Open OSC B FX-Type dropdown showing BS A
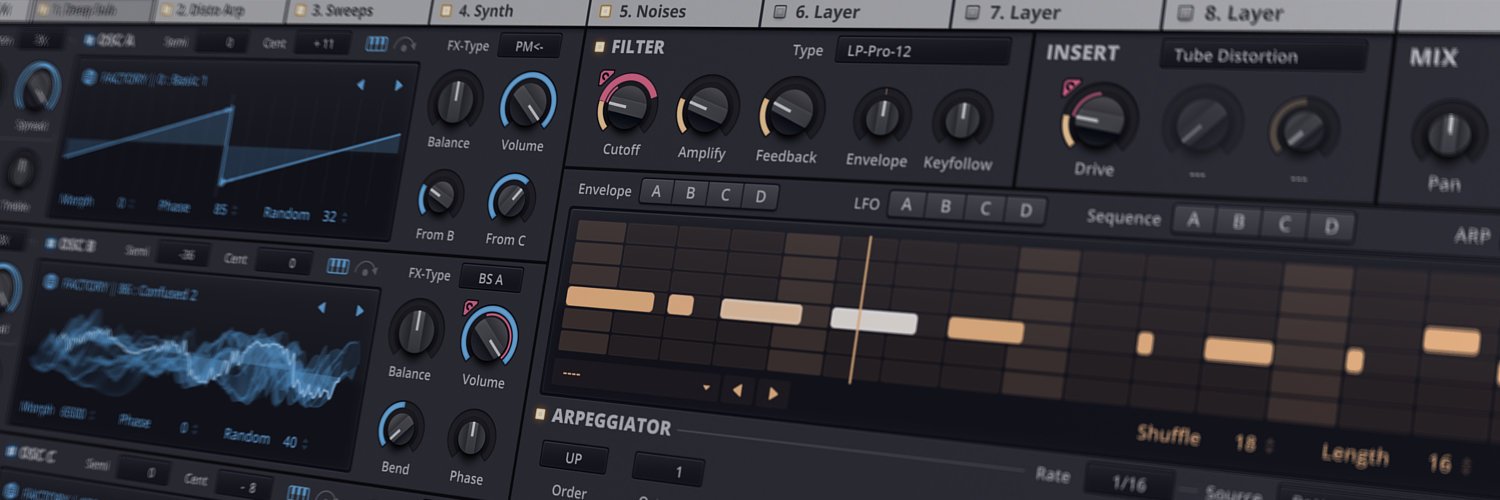The width and height of the screenshot is (1500, 500). [491, 279]
